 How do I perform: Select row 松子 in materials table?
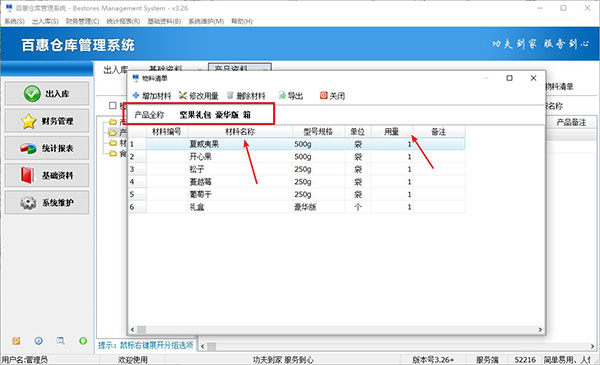tap(297, 169)
